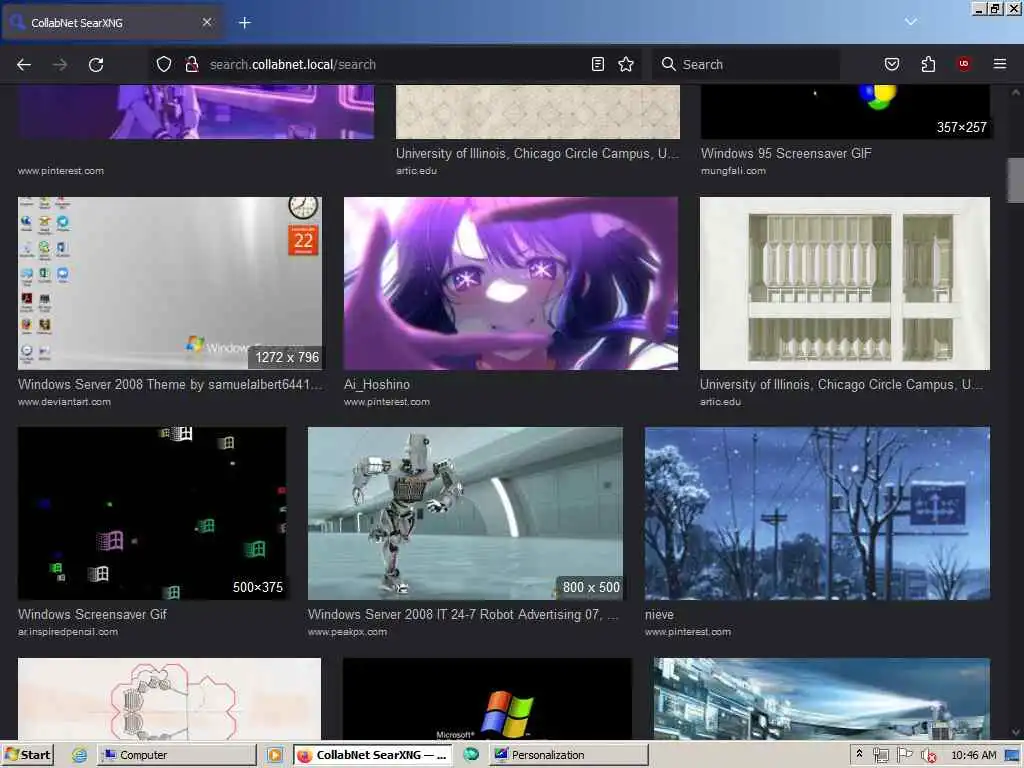
Task: Open the Firefox hamburger menu
Action: pyautogui.click(x=1000, y=64)
